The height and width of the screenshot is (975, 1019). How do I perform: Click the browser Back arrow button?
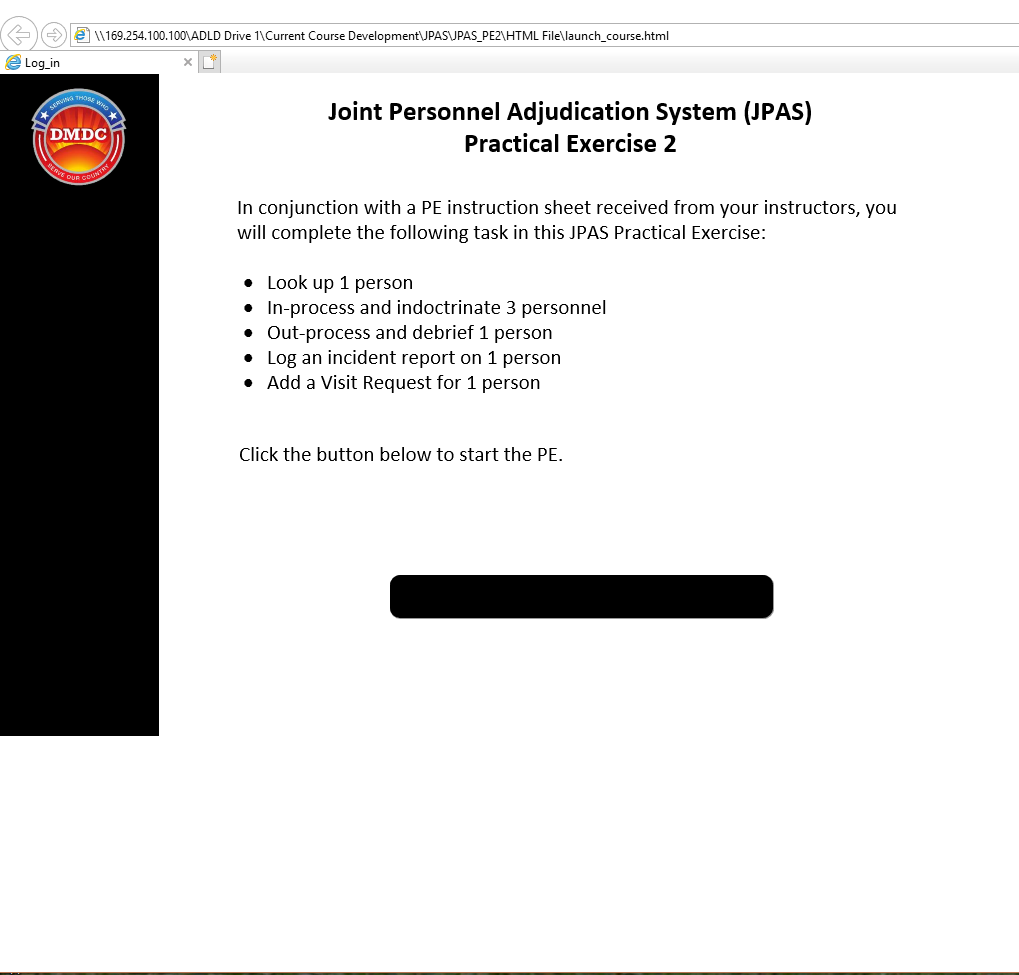coord(18,34)
